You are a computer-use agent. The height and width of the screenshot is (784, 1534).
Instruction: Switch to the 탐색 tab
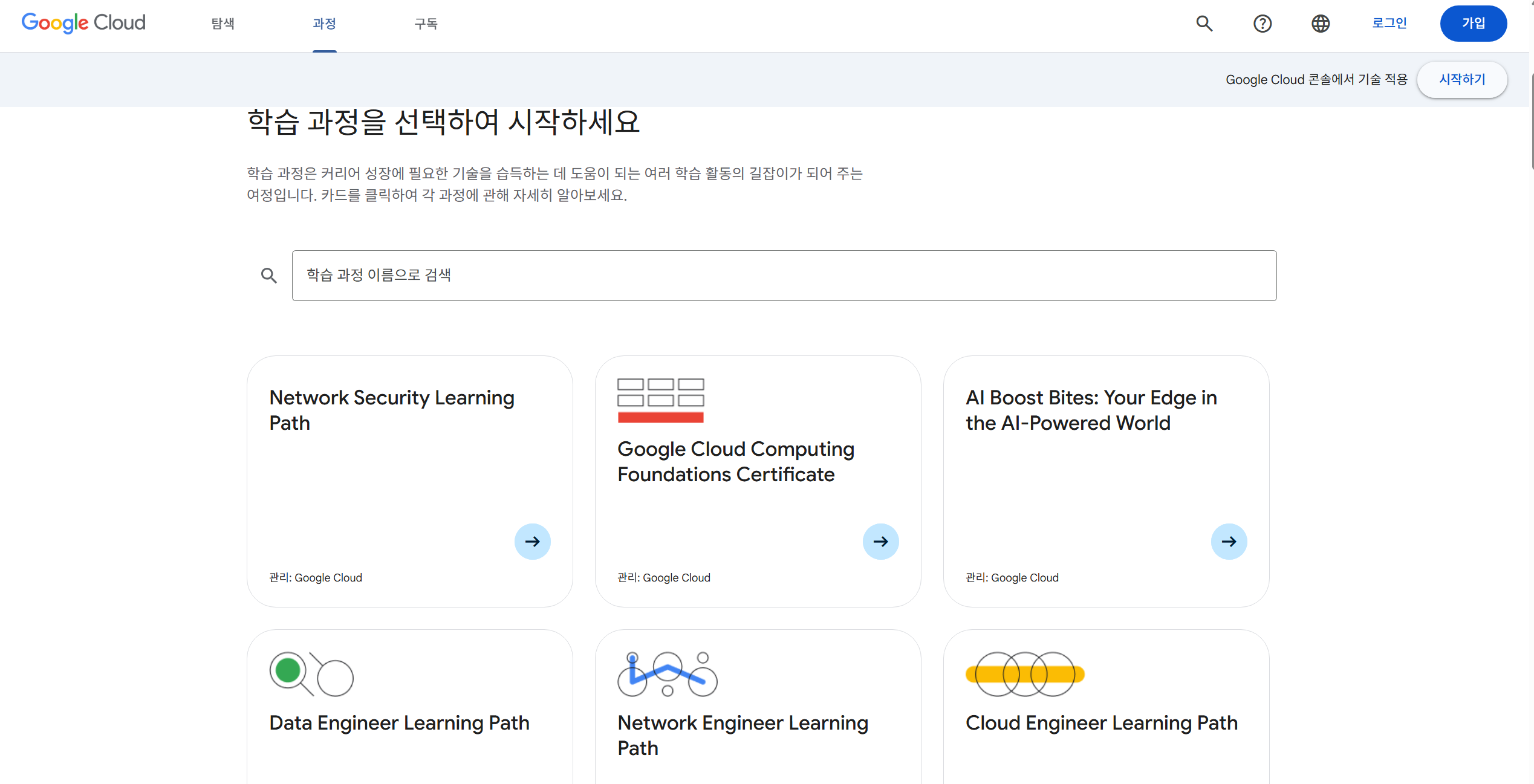[x=223, y=24]
